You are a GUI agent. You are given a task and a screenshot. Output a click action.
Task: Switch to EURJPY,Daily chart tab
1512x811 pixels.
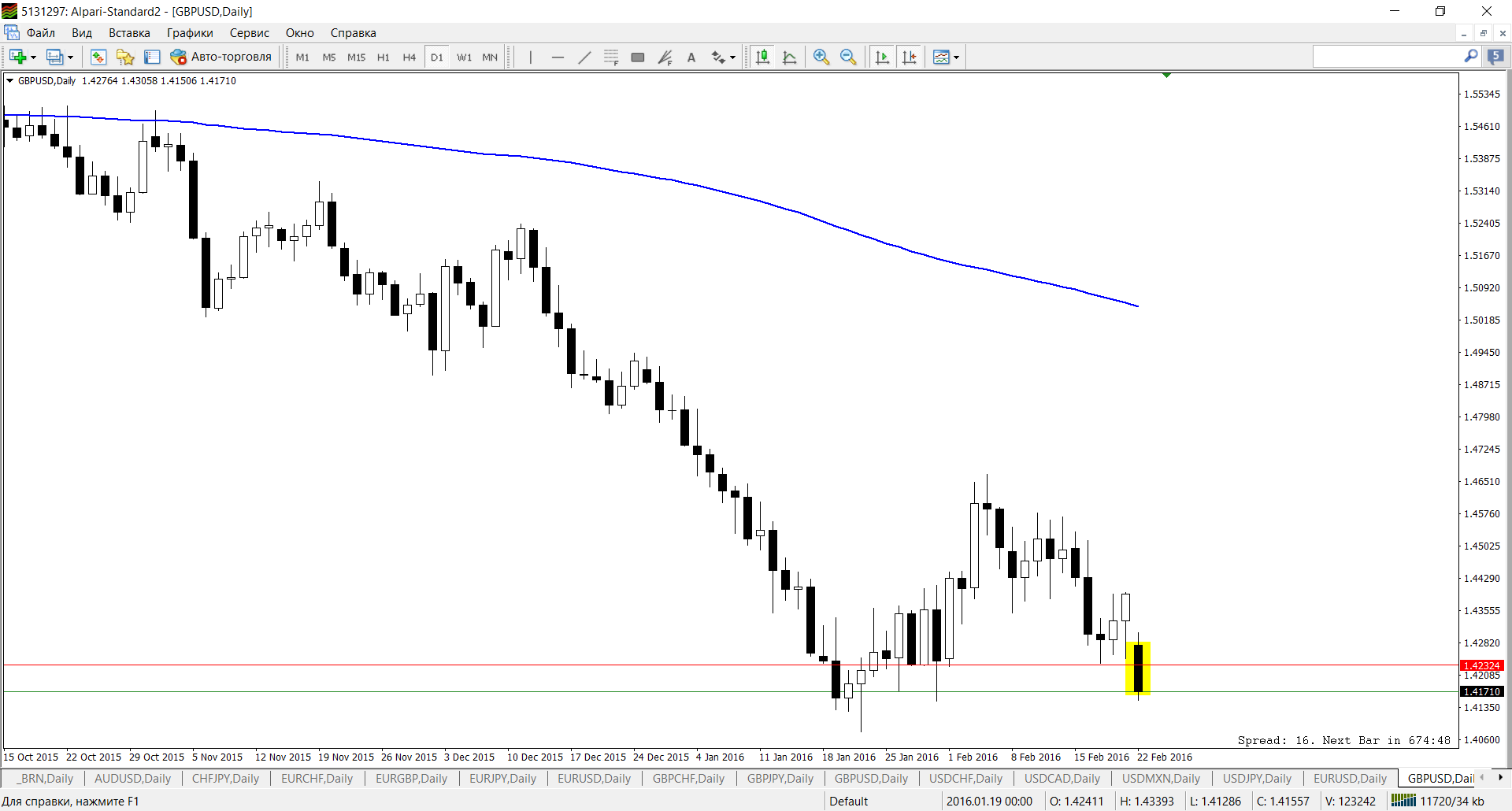(x=502, y=779)
